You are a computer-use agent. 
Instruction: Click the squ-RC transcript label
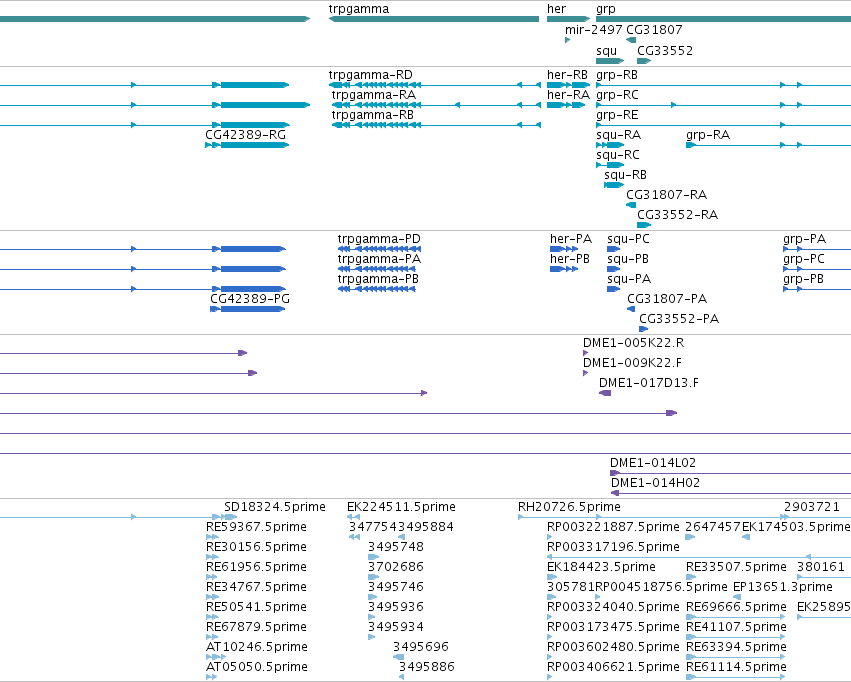[x=618, y=155]
